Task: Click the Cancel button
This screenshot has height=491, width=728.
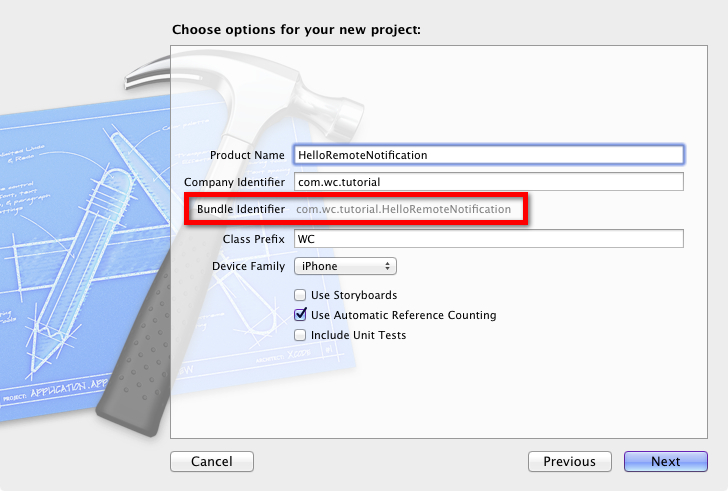Action: (212, 462)
